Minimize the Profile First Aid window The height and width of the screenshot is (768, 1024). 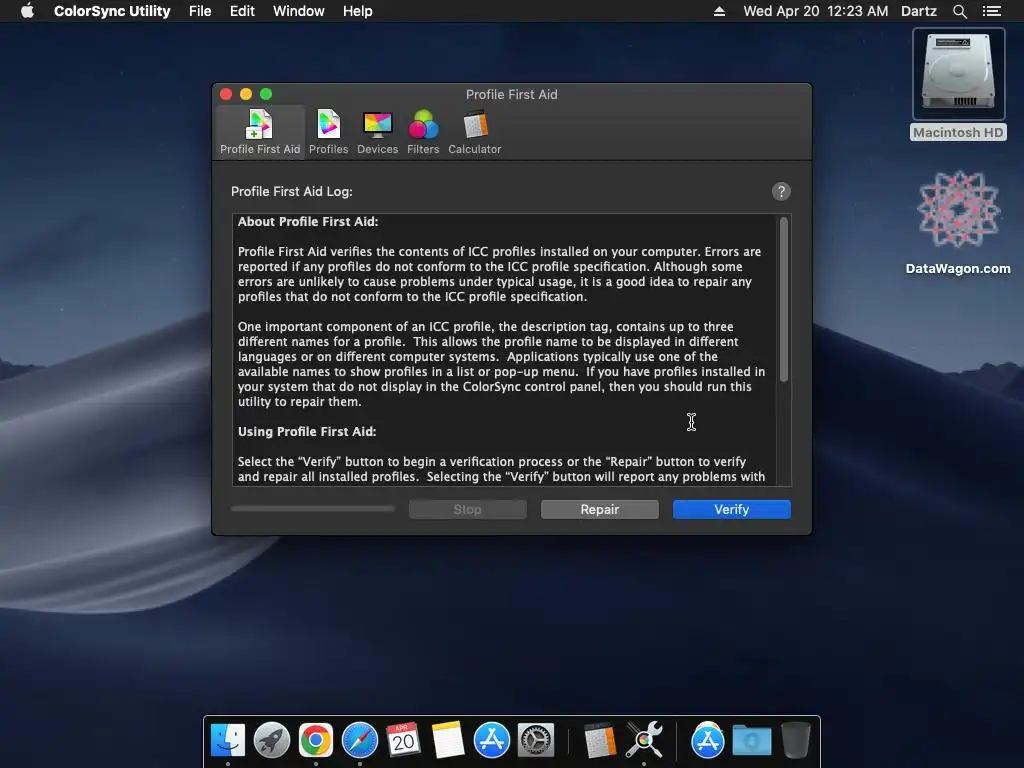[x=246, y=94]
